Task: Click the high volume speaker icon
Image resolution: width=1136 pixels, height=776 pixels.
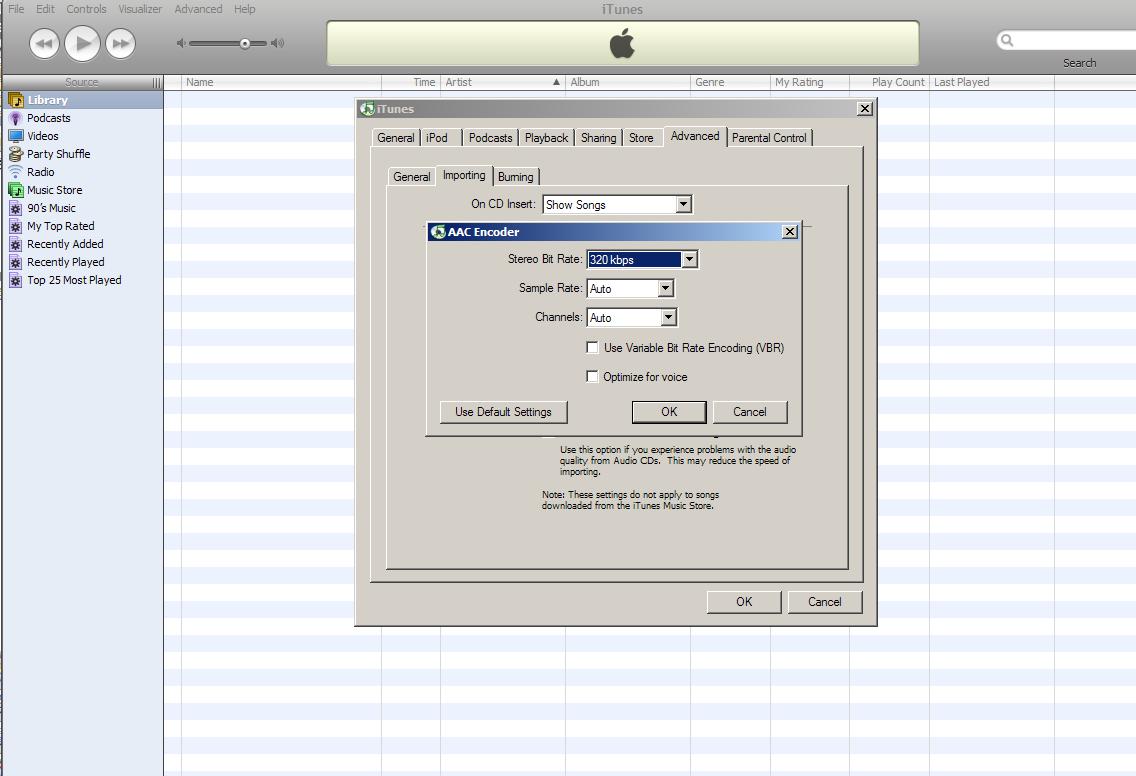Action: pyautogui.click(x=277, y=43)
